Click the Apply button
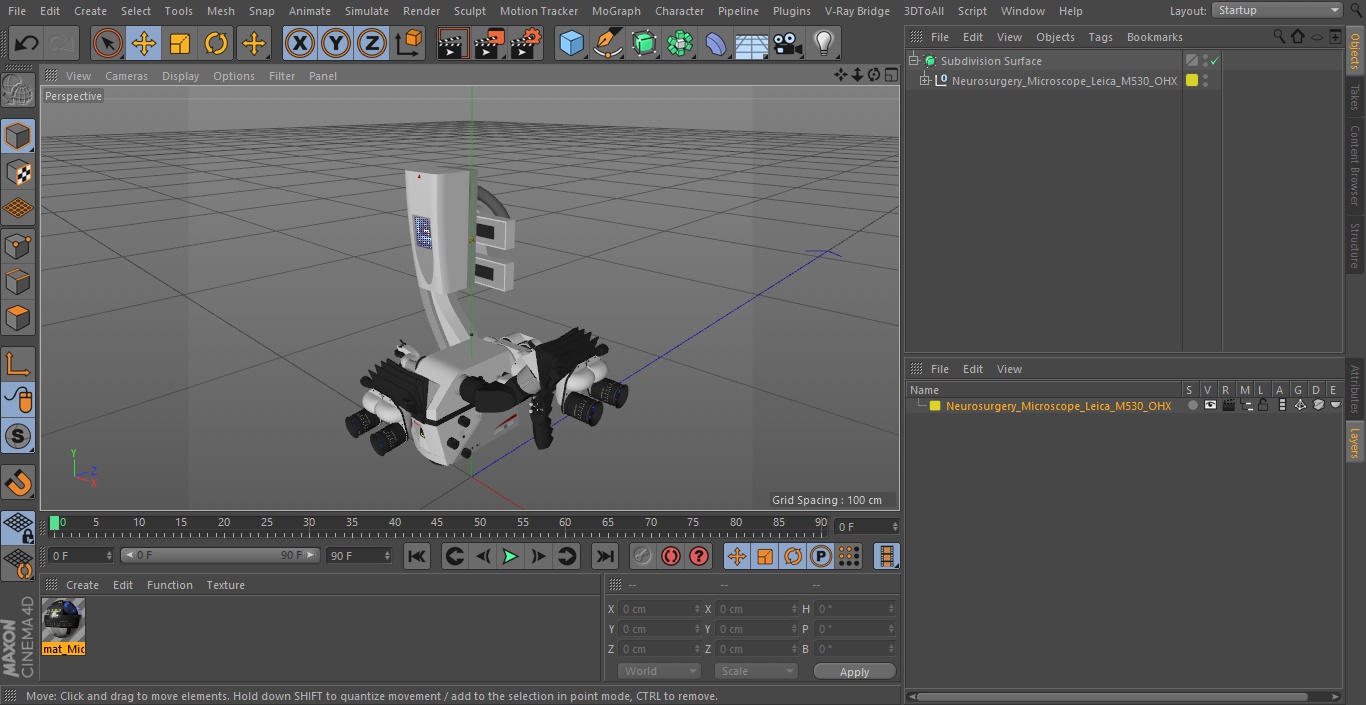The width and height of the screenshot is (1366, 705). pyautogui.click(x=854, y=671)
